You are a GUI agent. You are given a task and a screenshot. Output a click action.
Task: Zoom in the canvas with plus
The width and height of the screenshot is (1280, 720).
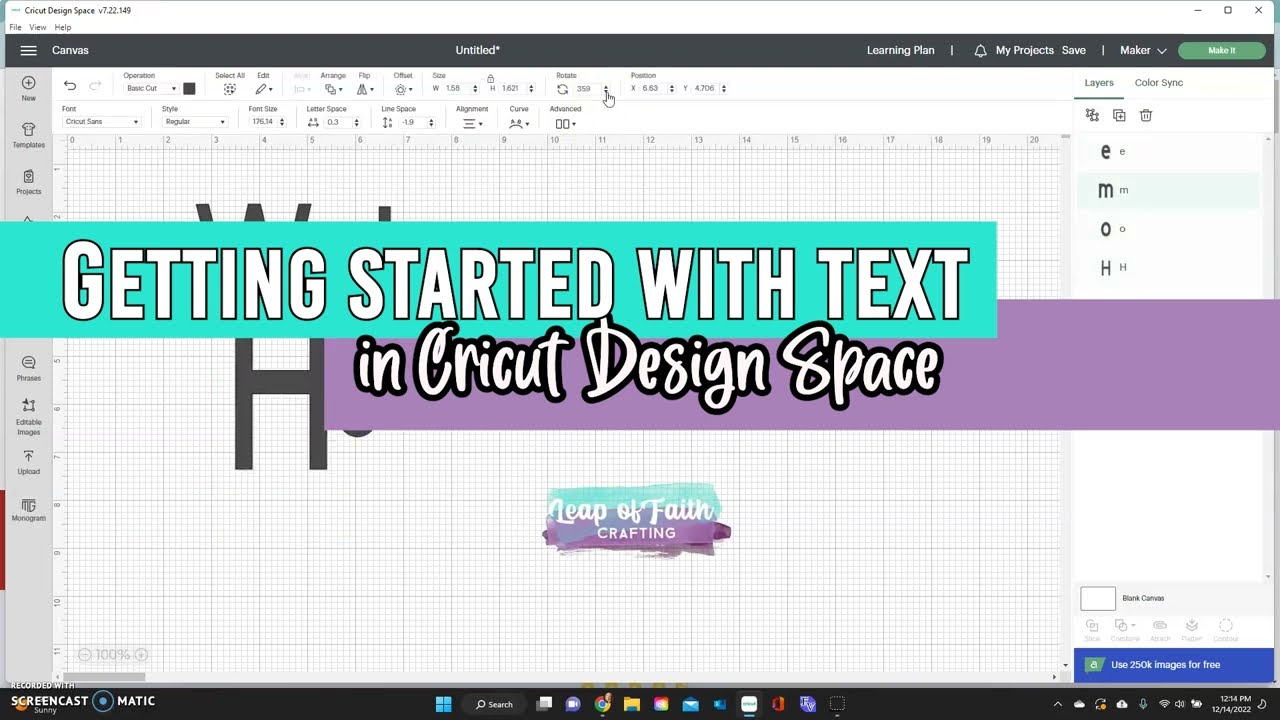pos(141,655)
